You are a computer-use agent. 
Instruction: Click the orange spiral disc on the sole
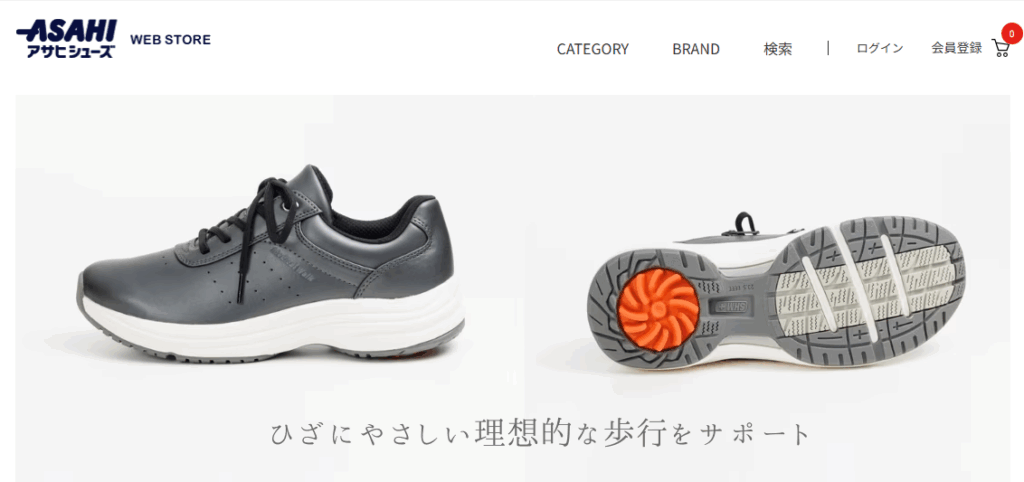(x=657, y=309)
